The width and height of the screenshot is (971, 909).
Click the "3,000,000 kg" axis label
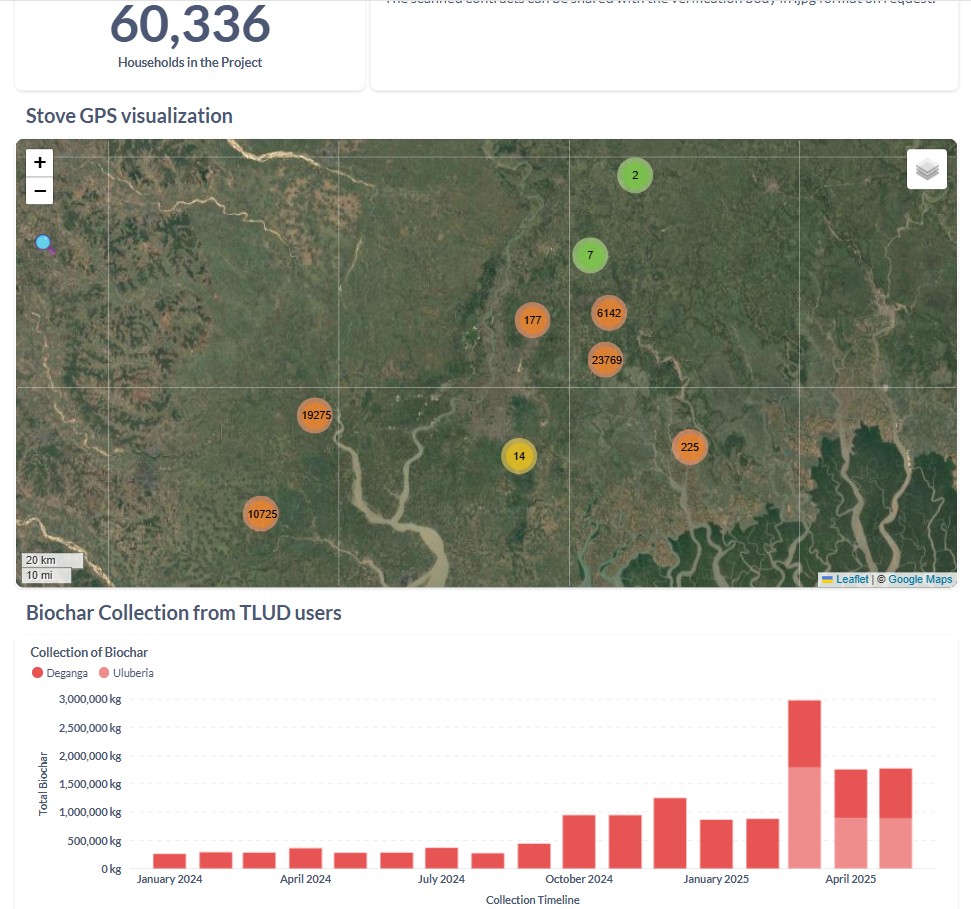pyautogui.click(x=90, y=699)
